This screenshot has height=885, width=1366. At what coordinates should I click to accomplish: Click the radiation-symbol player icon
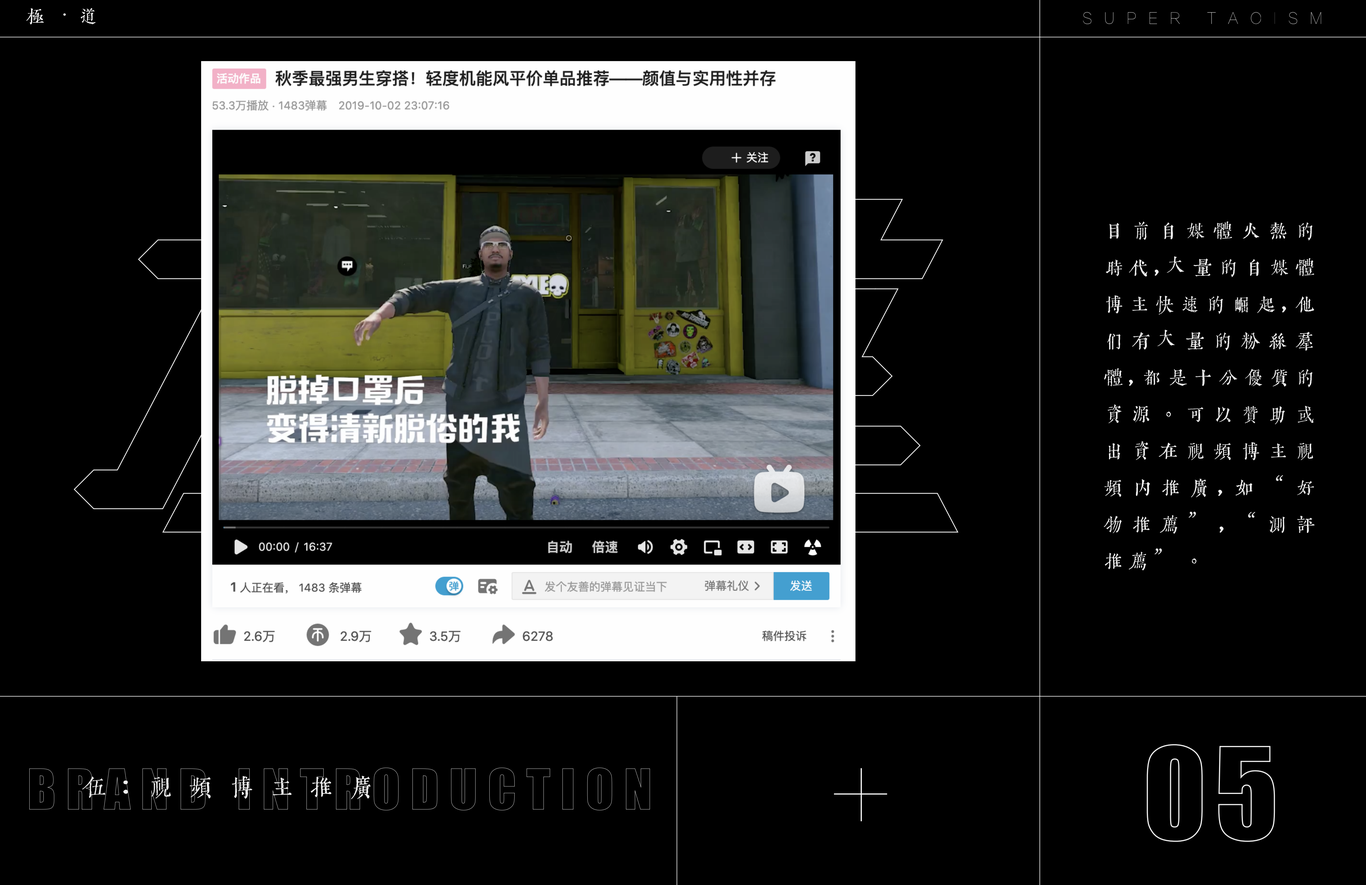coord(812,547)
